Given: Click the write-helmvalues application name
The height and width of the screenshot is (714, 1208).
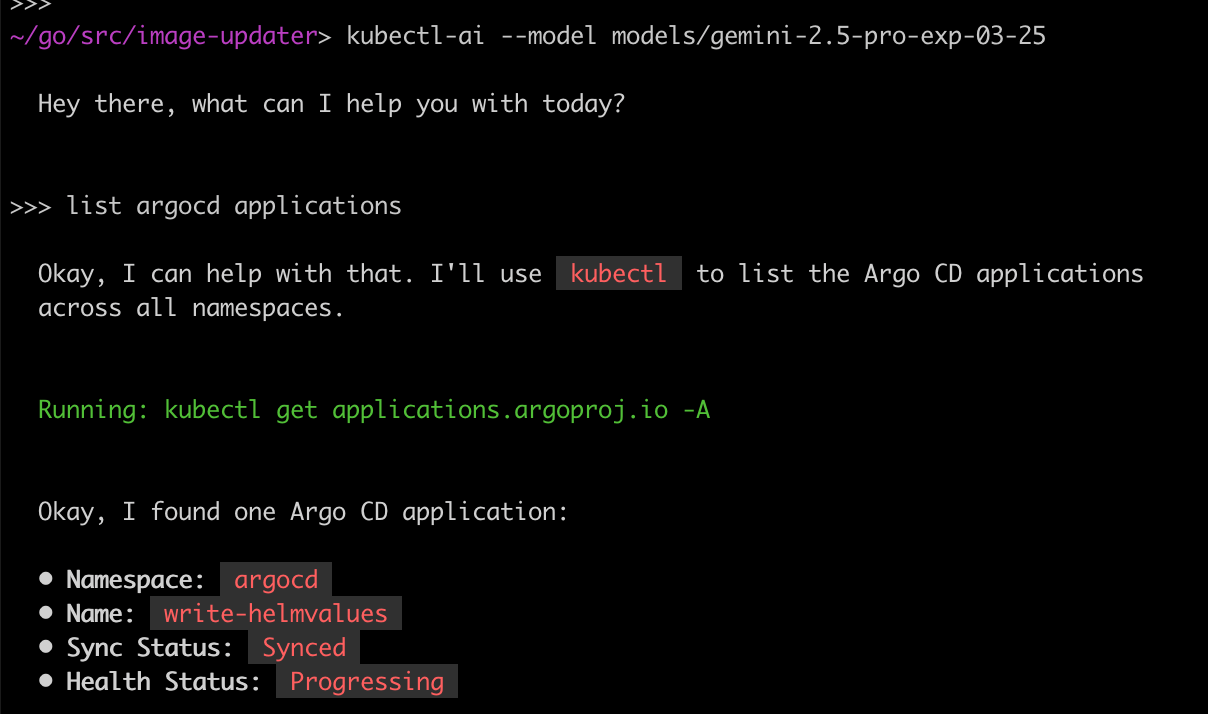Looking at the screenshot, I should (276, 613).
